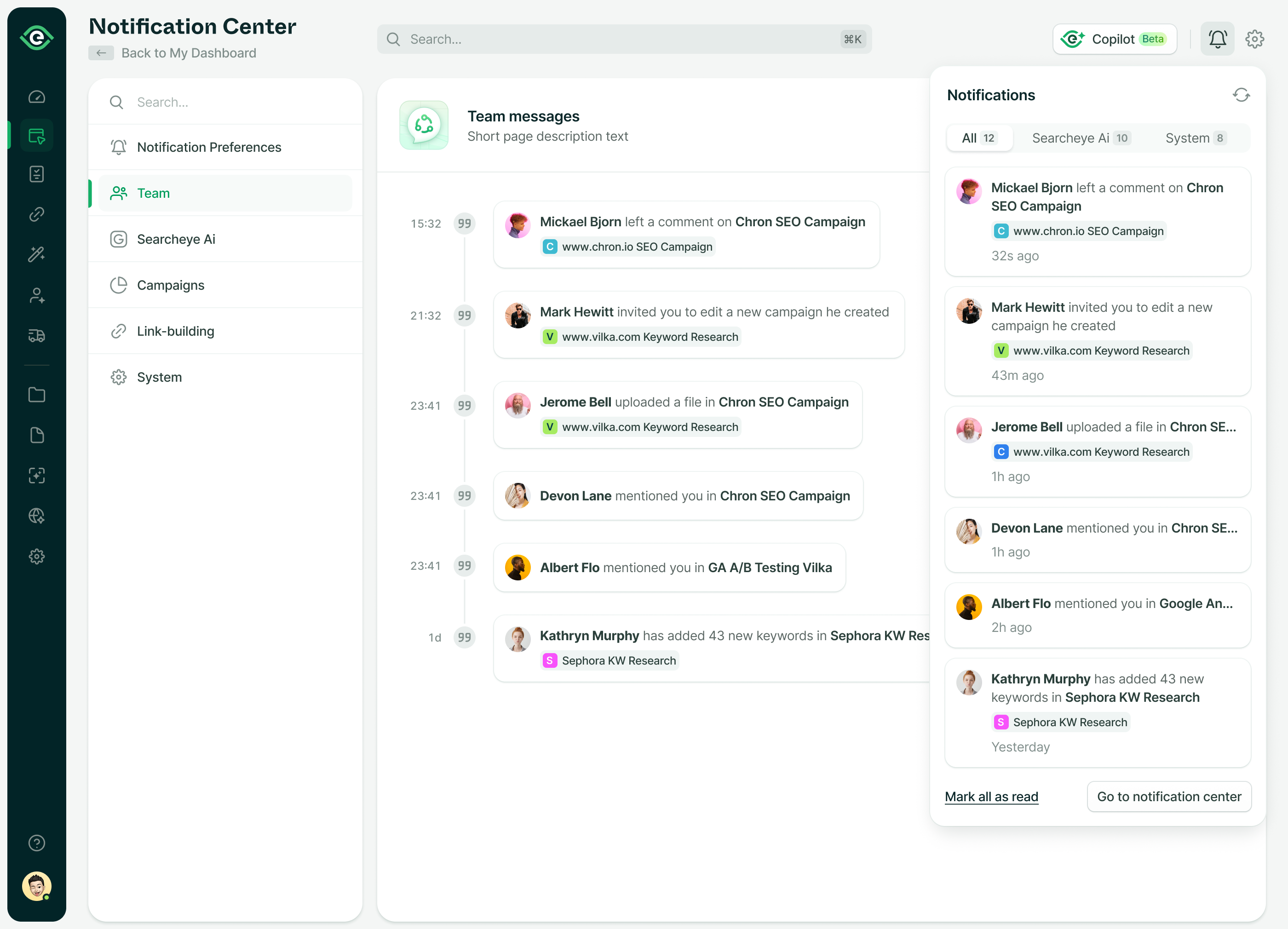Screen dimensions: 1288x929
Task: Select the checklist icon in the sidebar
Action: point(36,174)
